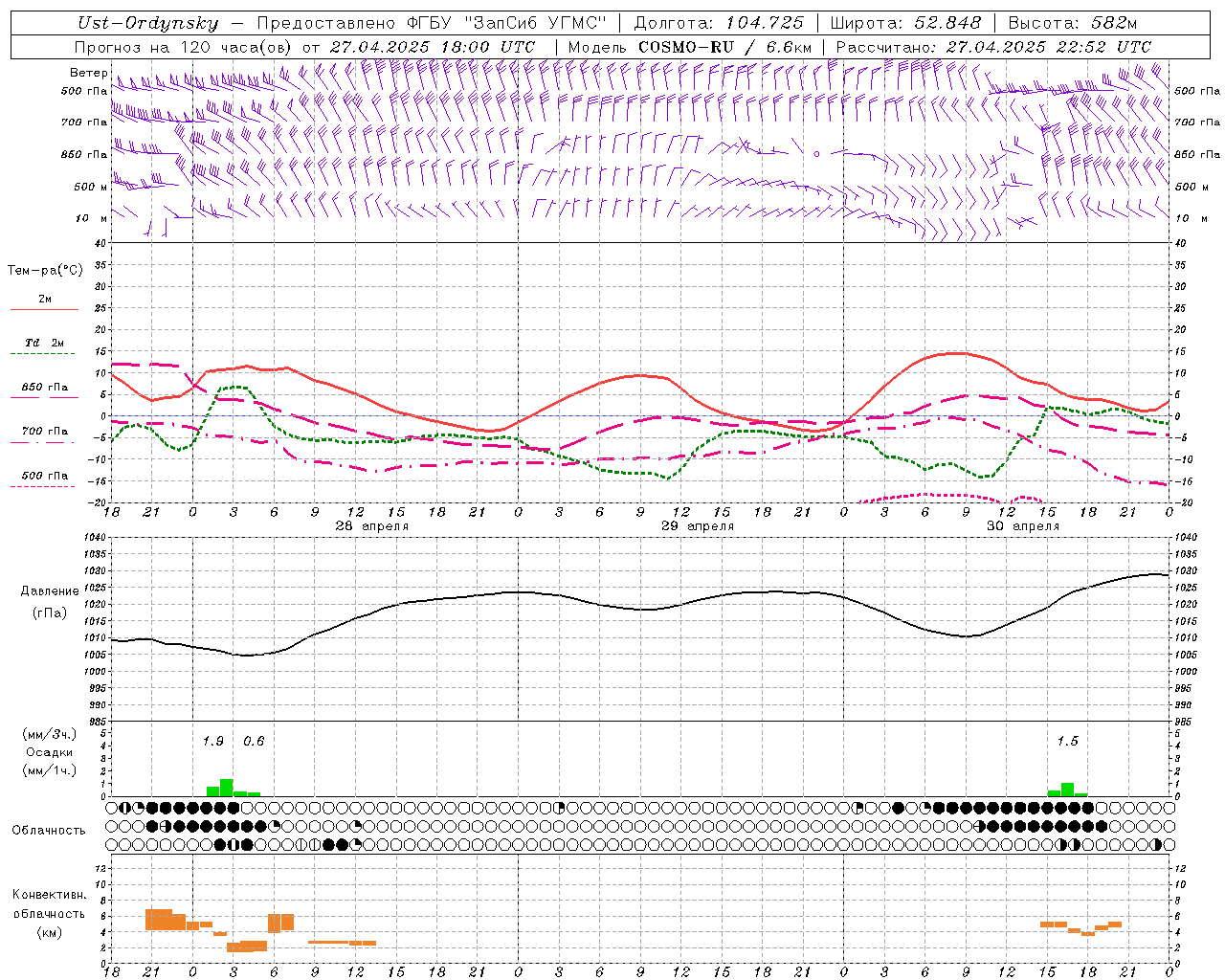Screen dimensions: 1225x980
Task: Click the tallest green precipitation bar on 28 April
Action: click(x=227, y=788)
